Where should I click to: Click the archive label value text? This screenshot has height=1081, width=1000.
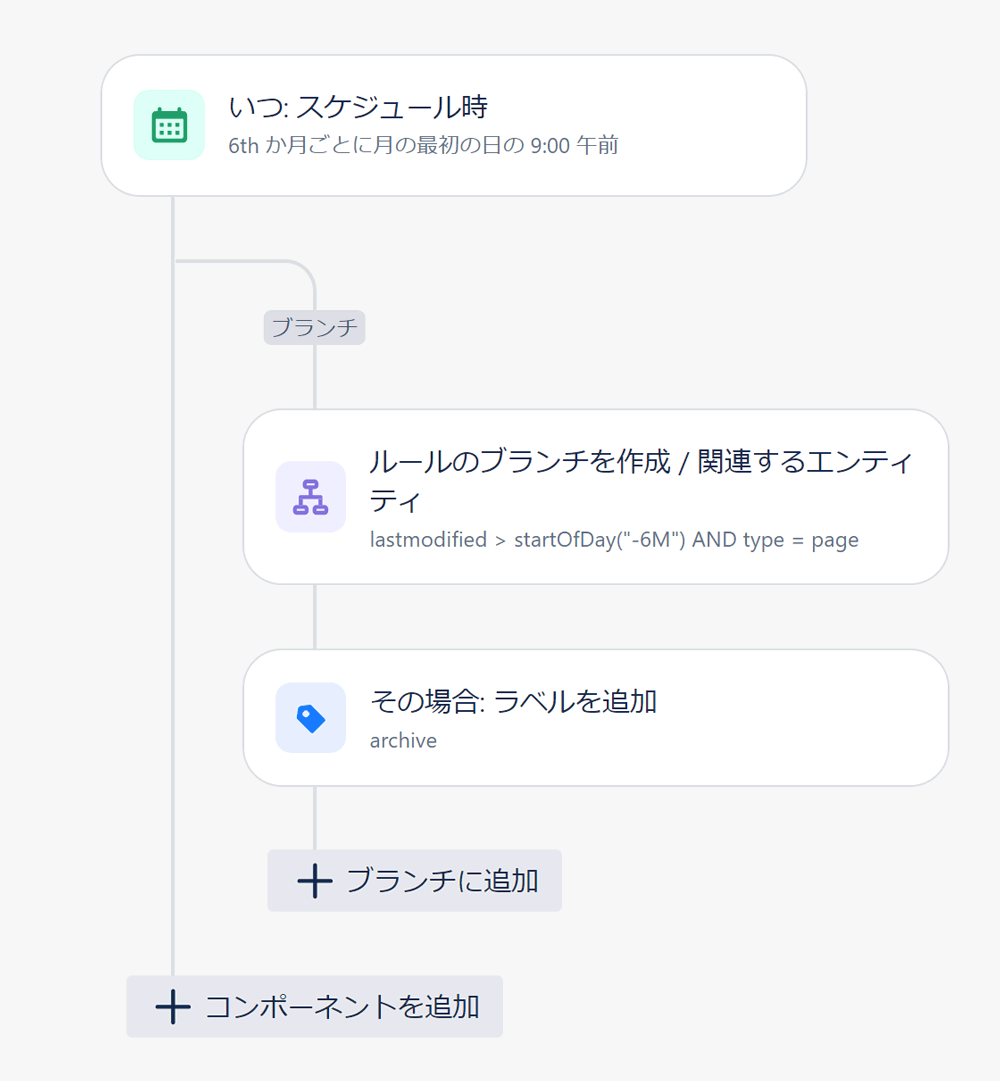coord(403,740)
